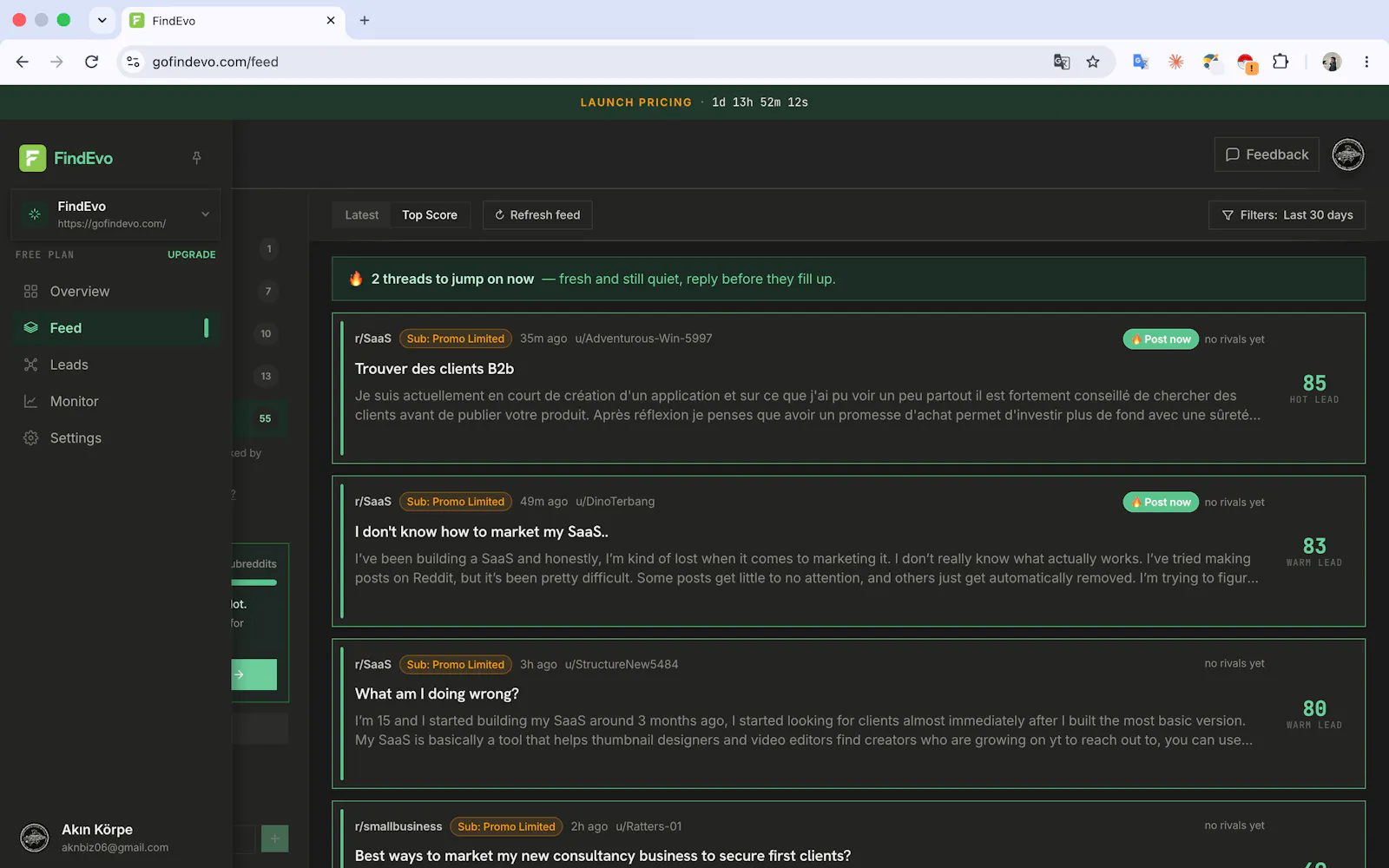
Task: Click the green arrow button behind sidebar
Action: pyautogui.click(x=253, y=674)
